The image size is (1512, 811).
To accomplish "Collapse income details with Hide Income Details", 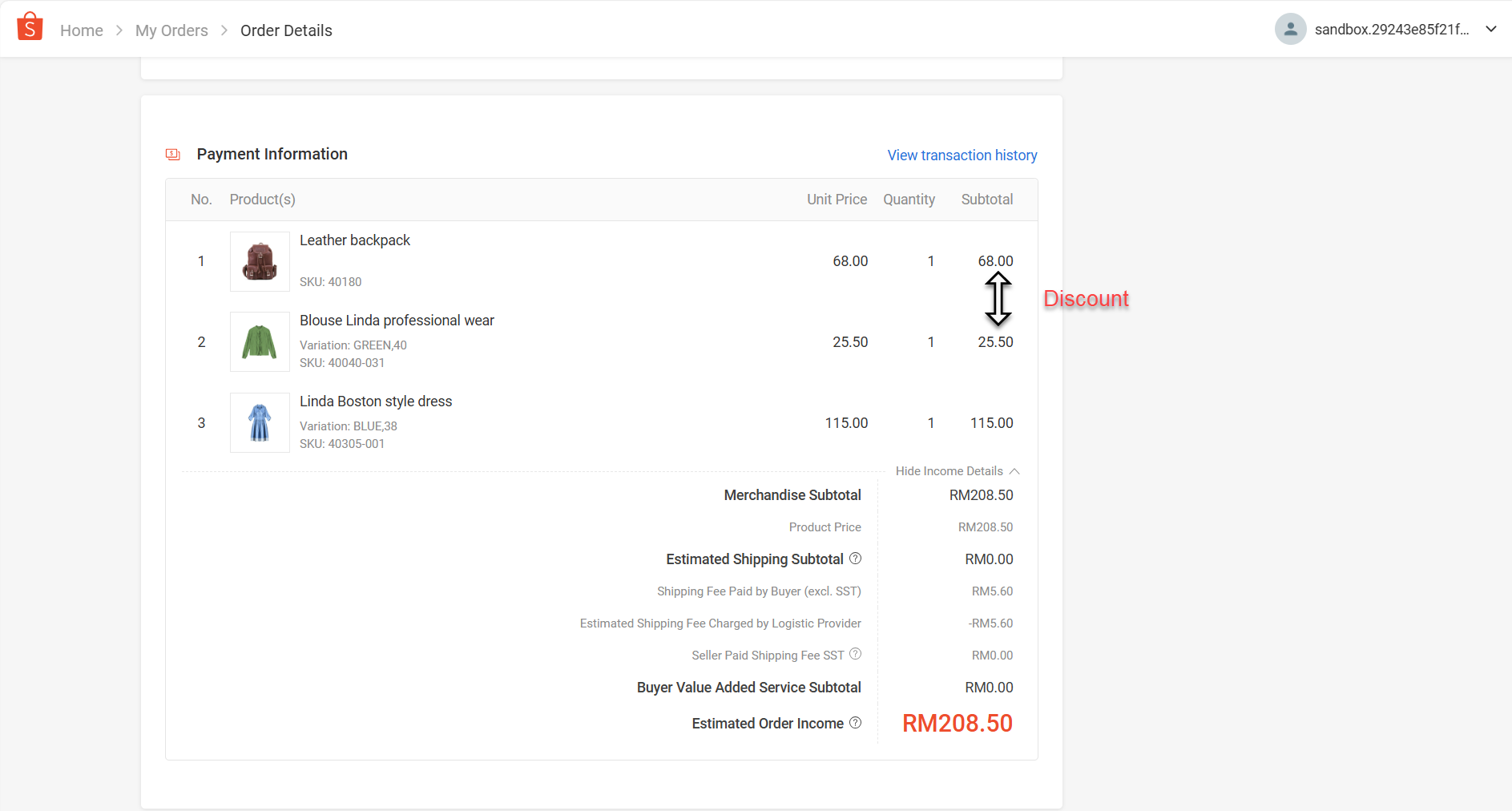I will pyautogui.click(x=957, y=471).
